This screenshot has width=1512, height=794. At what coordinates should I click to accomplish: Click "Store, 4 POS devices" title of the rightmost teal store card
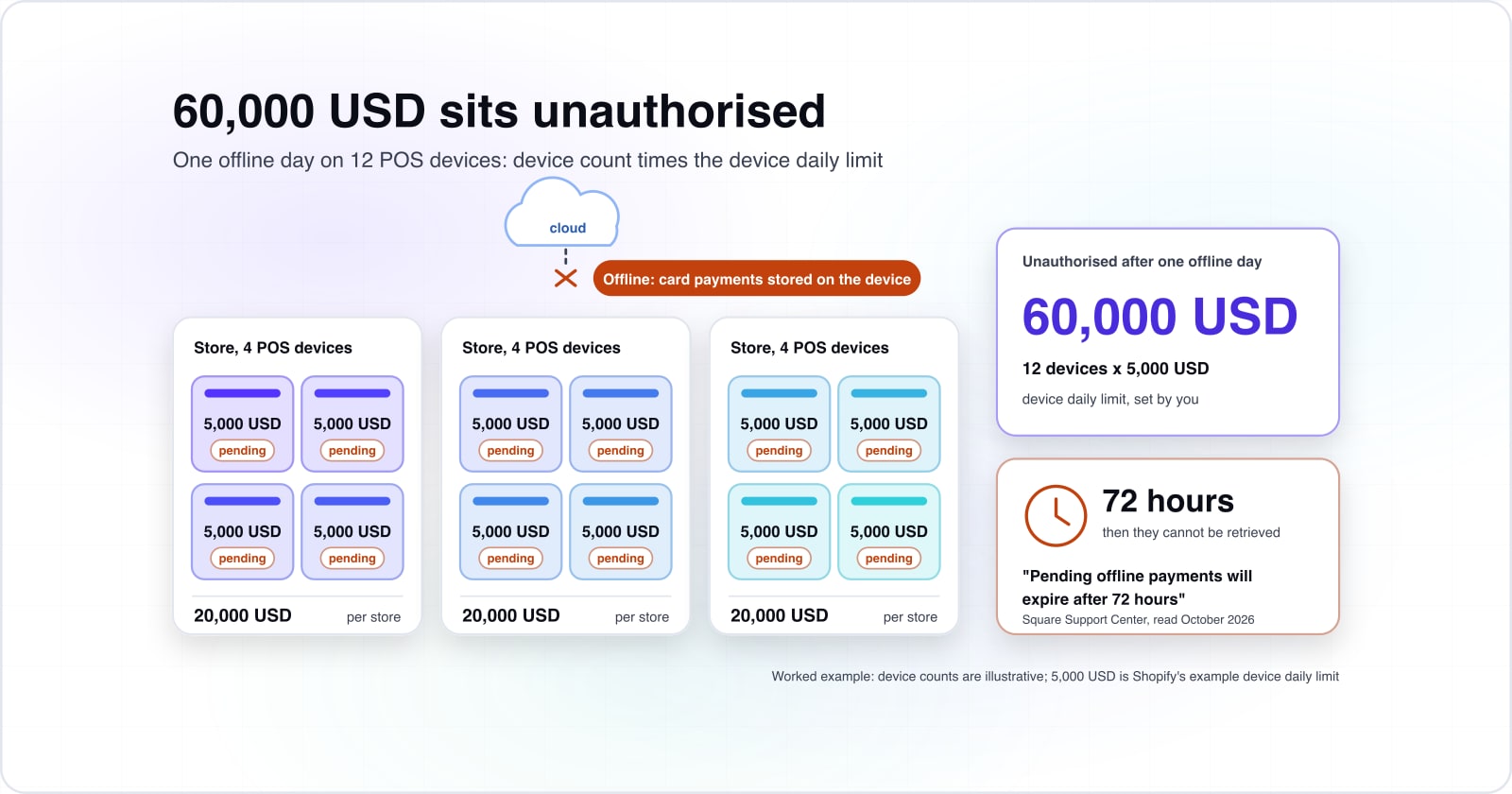coord(810,348)
